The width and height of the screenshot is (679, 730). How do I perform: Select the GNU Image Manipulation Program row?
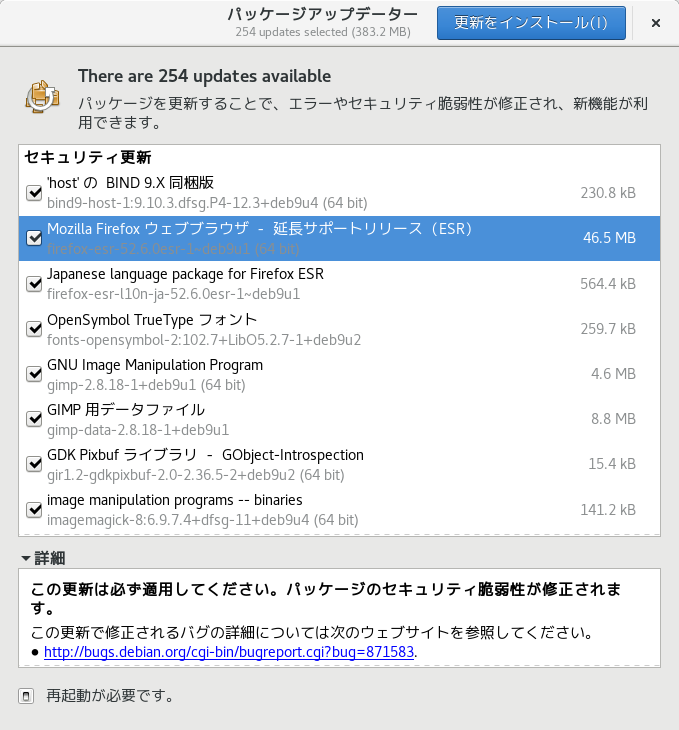point(300,374)
